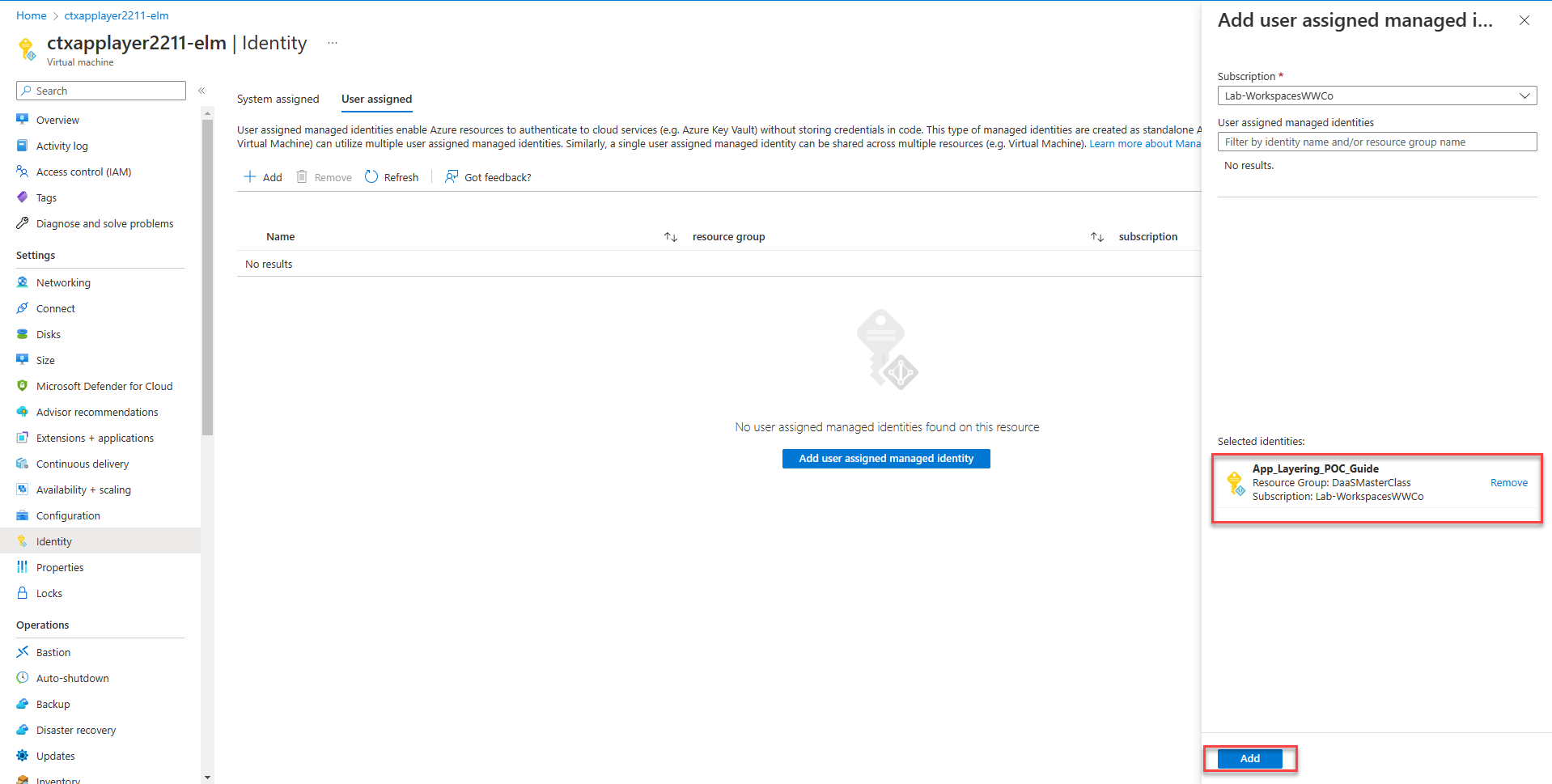Click the Configuration toolbox icon

(23, 515)
